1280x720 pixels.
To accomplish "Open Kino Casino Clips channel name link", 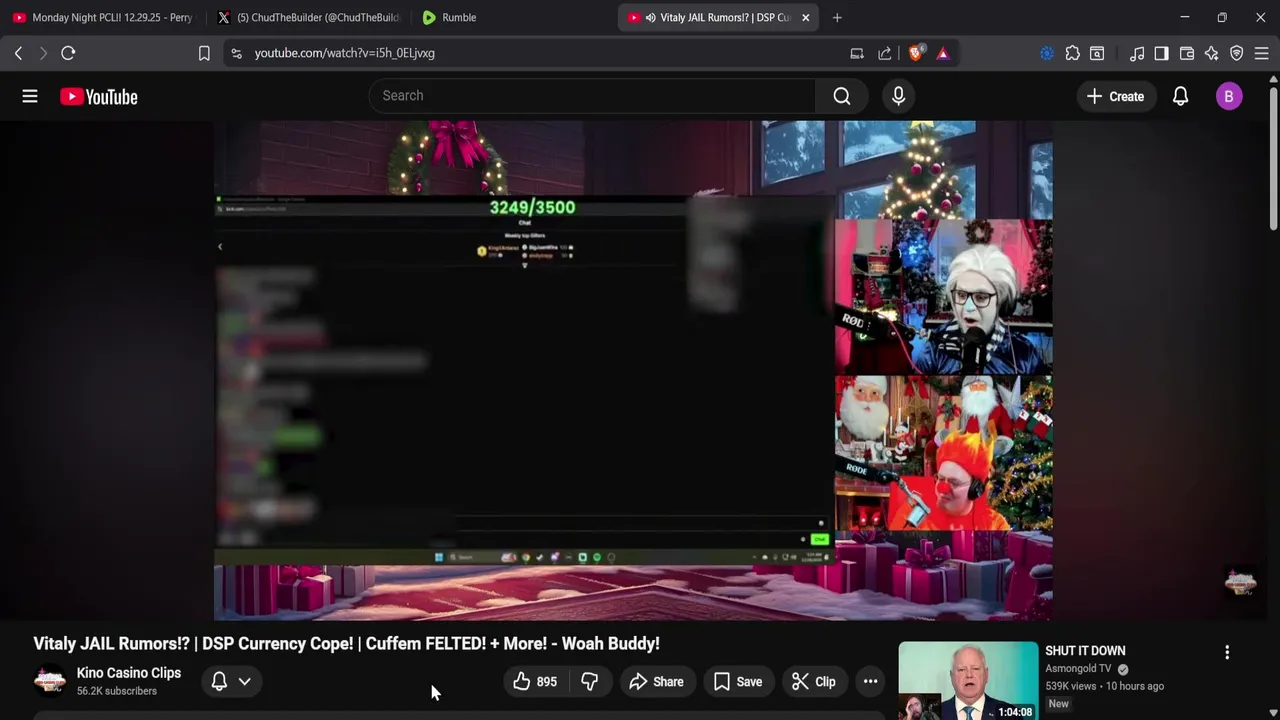I will click(x=129, y=673).
